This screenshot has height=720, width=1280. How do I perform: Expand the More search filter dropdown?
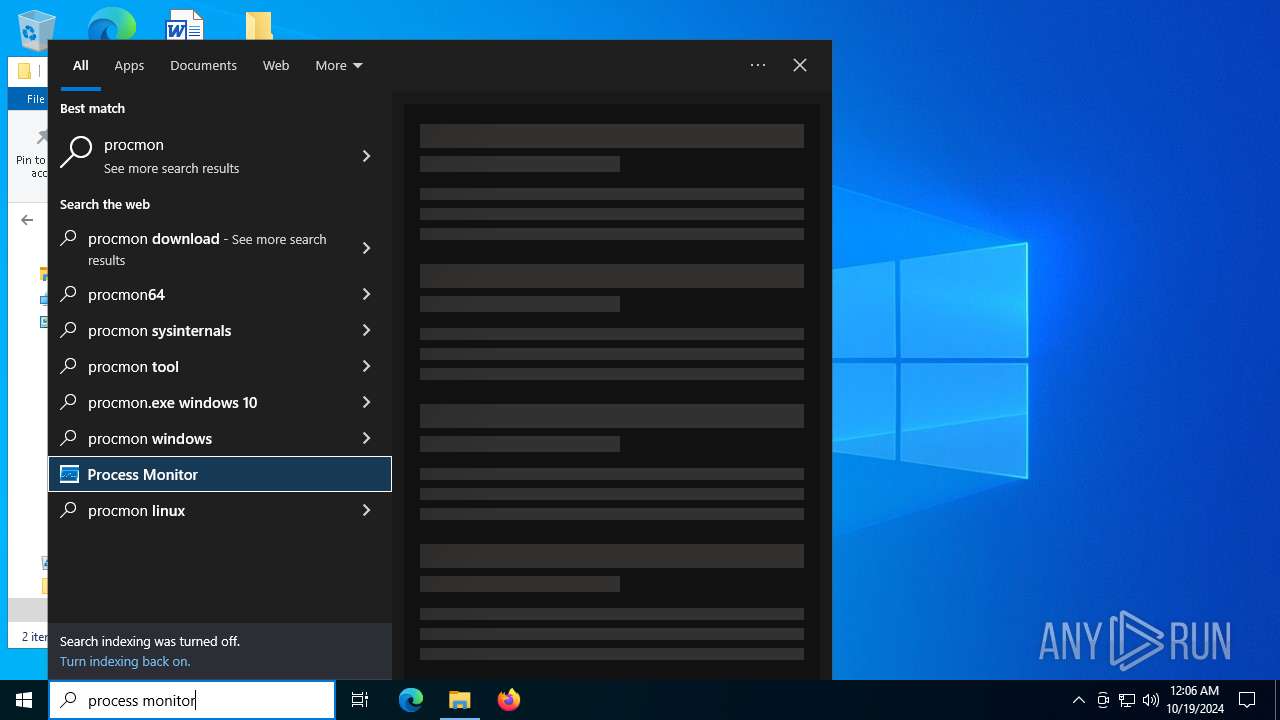pyautogui.click(x=339, y=65)
